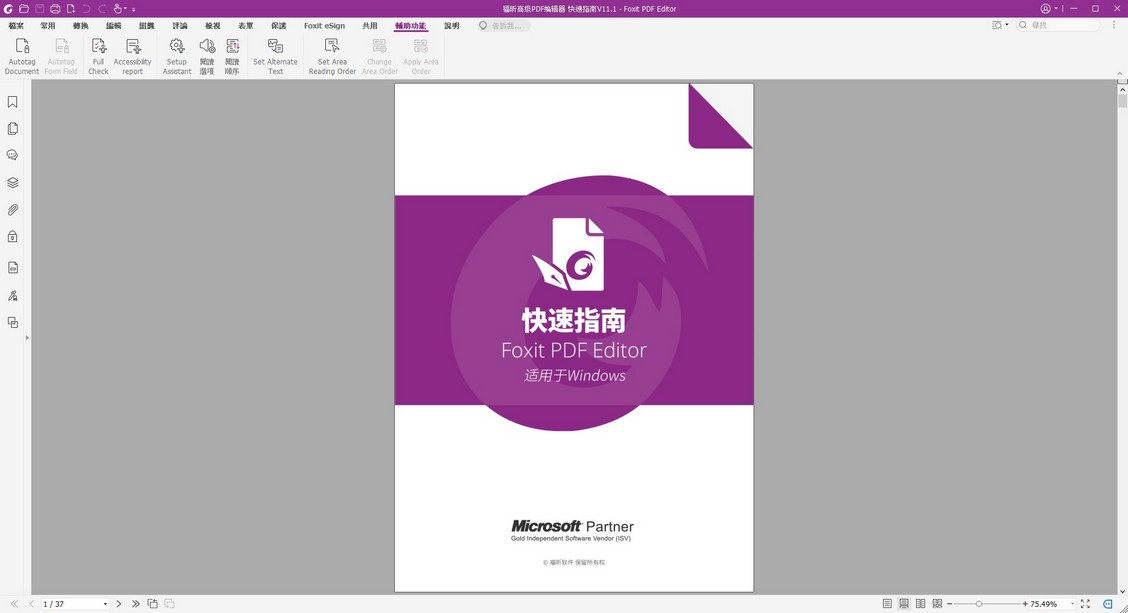This screenshot has height=613, width=1128.
Task: Expand the sidebar panel arrow
Action: click(x=26, y=337)
